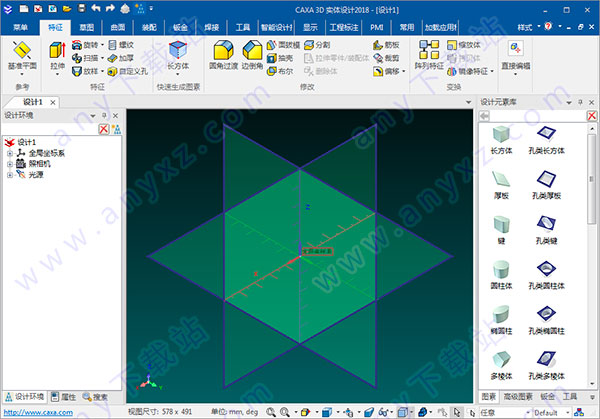600x419 pixels.
Task: Add a 筋板 rib feature
Action: [386, 45]
